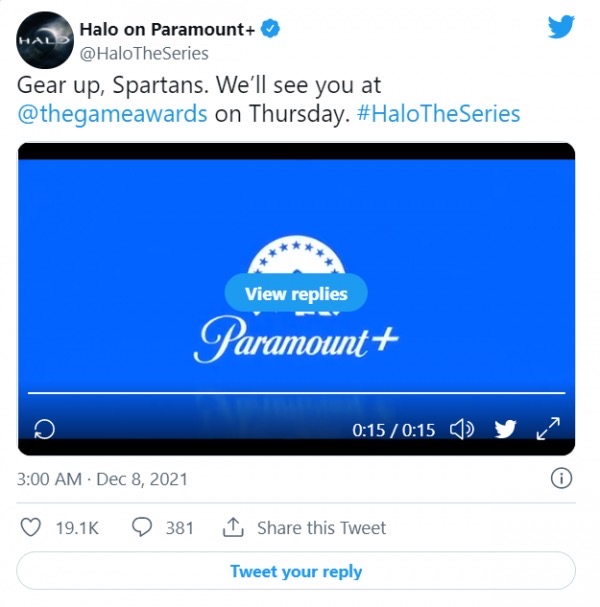Click Twitter bird icon in video controls
This screenshot has width=600, height=607.
pos(505,429)
